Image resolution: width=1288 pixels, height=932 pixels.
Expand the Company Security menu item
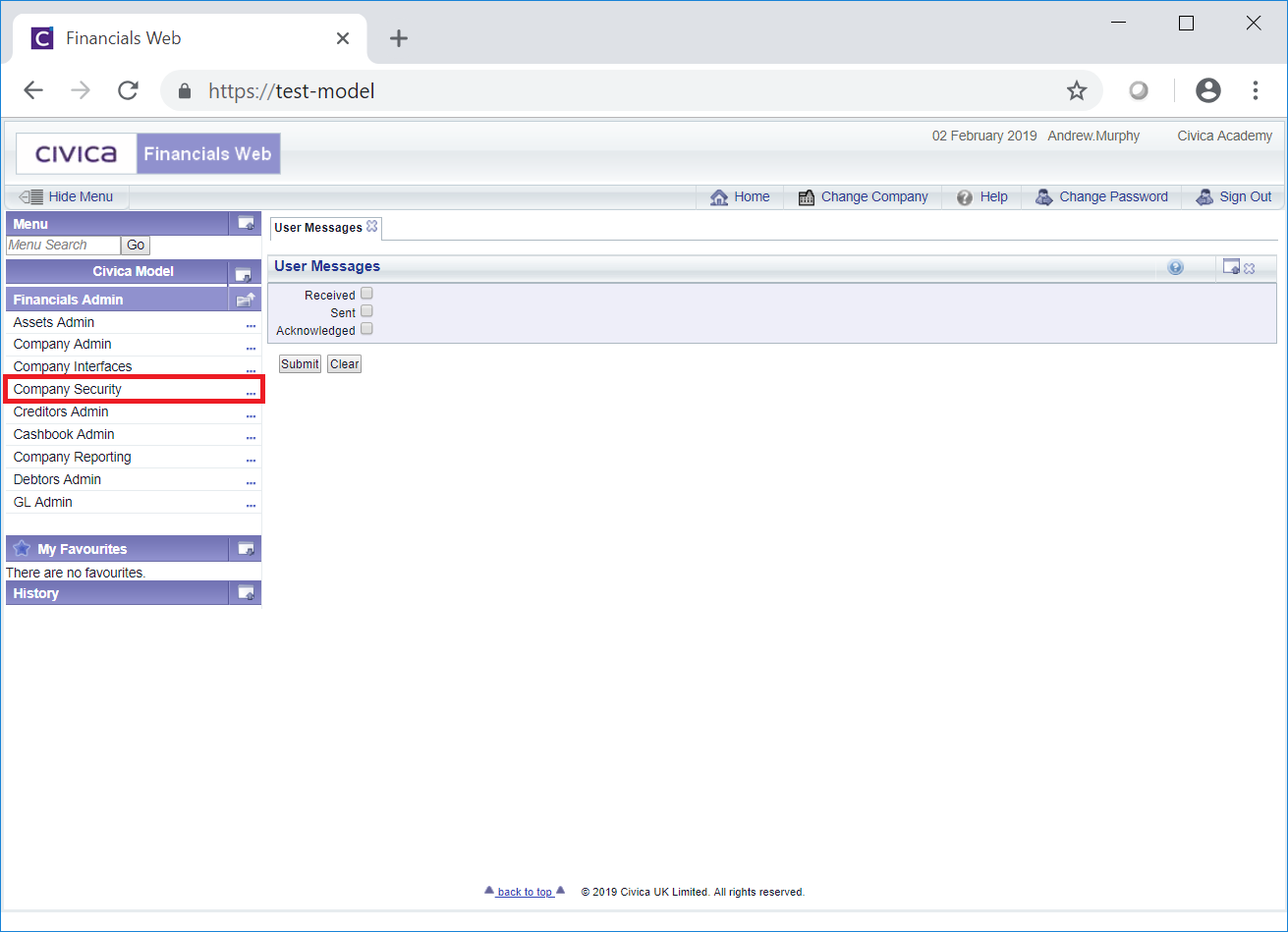coord(251,391)
